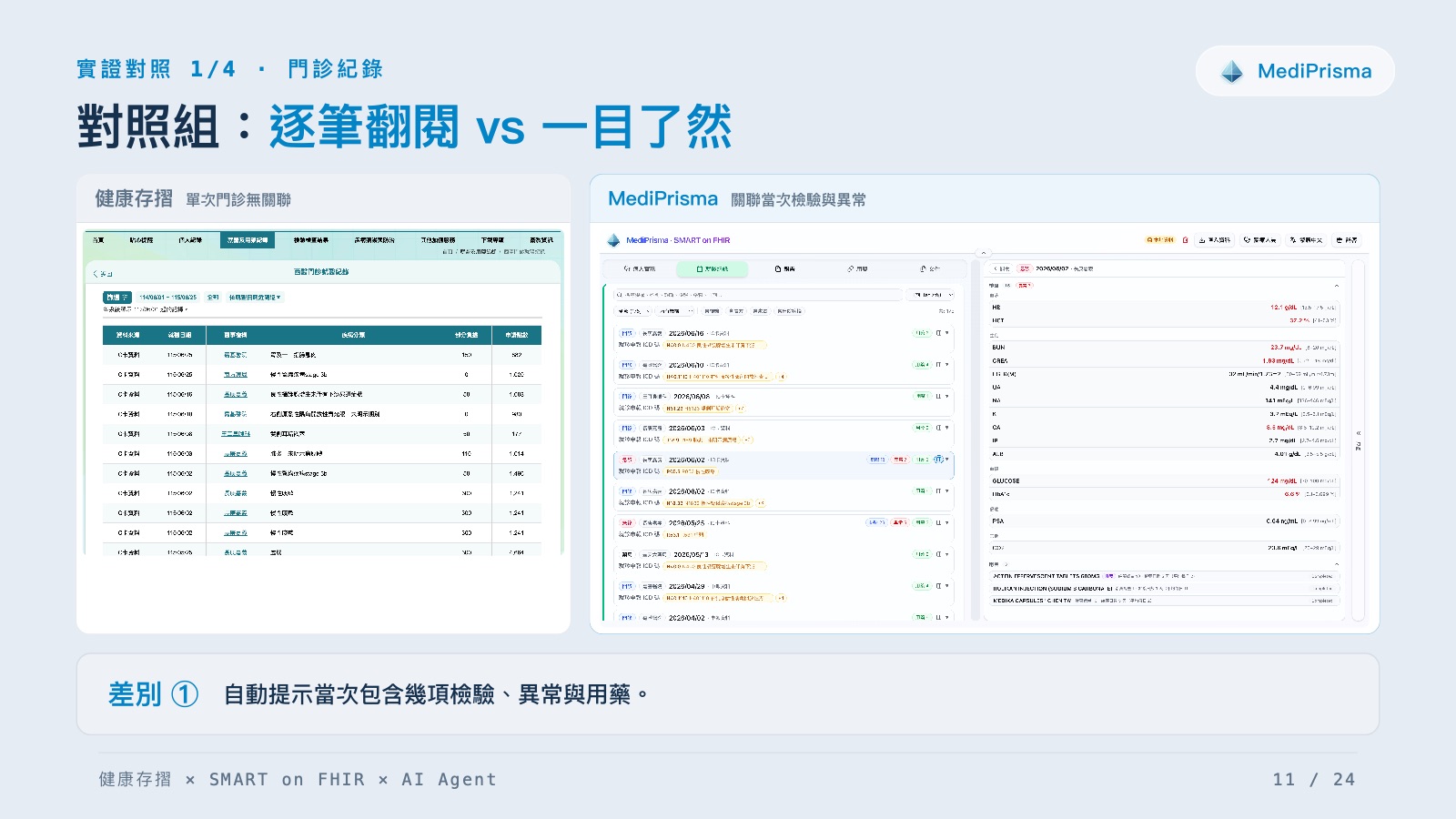
Task: Click the double-chevron collapse handle on right sidebar
Action: click(x=1359, y=433)
